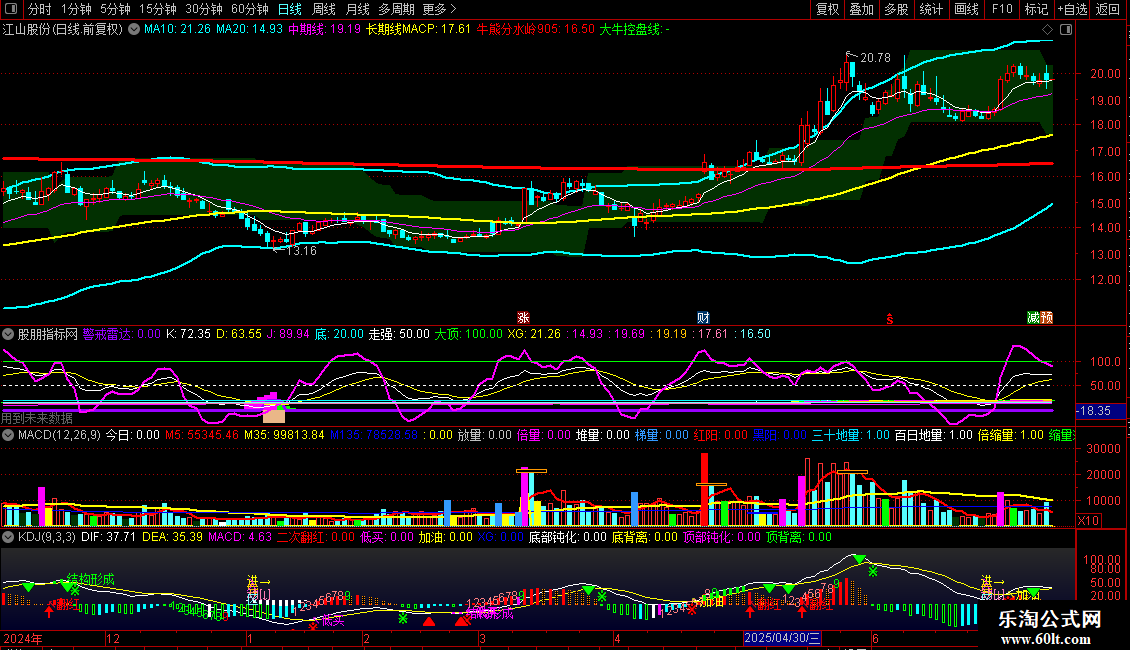This screenshot has height=650, width=1130.
Task: Switch to 5分钟 period
Action: (115, 9)
